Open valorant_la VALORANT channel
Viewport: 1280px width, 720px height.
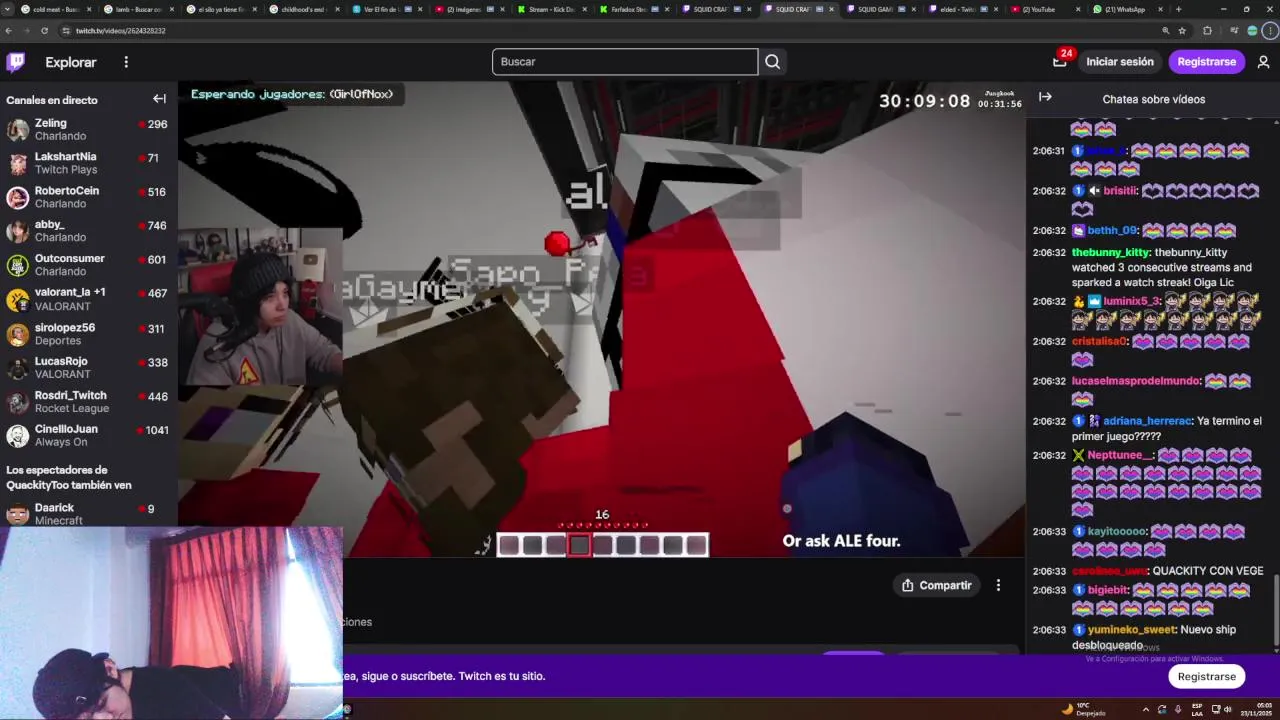coord(89,299)
